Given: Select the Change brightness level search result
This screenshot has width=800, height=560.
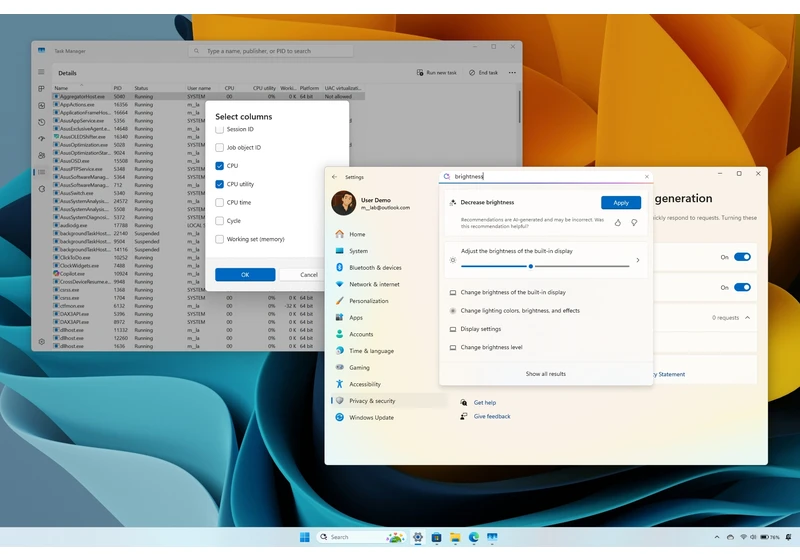Looking at the screenshot, I should pos(546,347).
